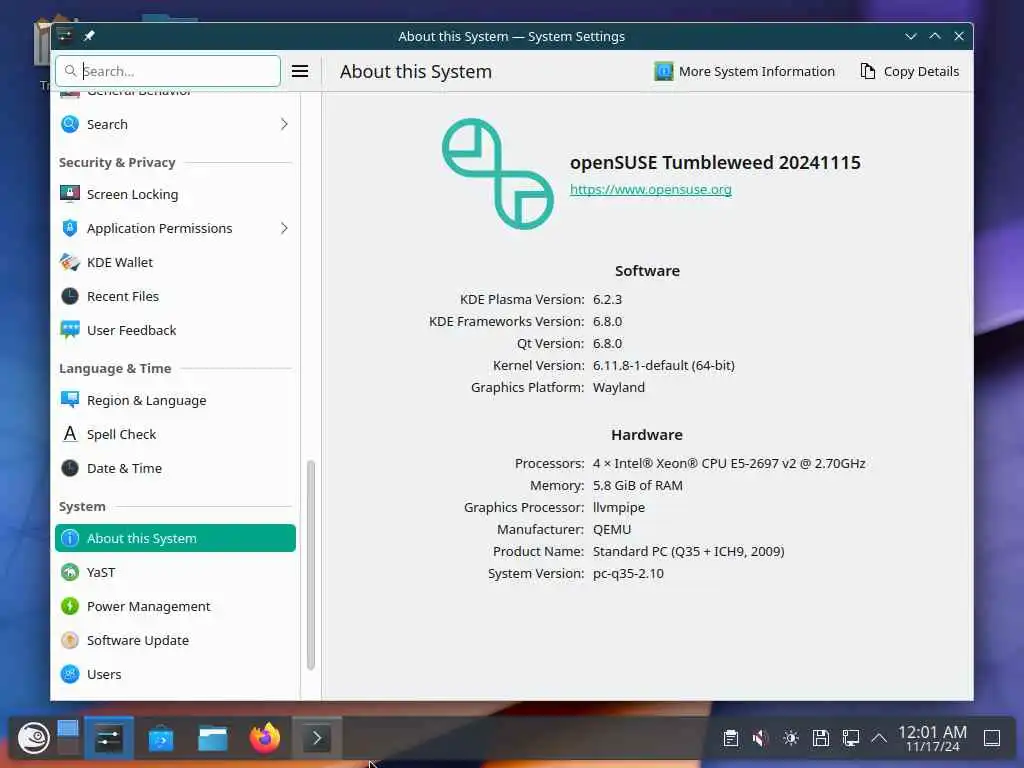Click the YaST icon in sidebar
Image resolution: width=1024 pixels, height=768 pixels.
[x=70, y=572]
